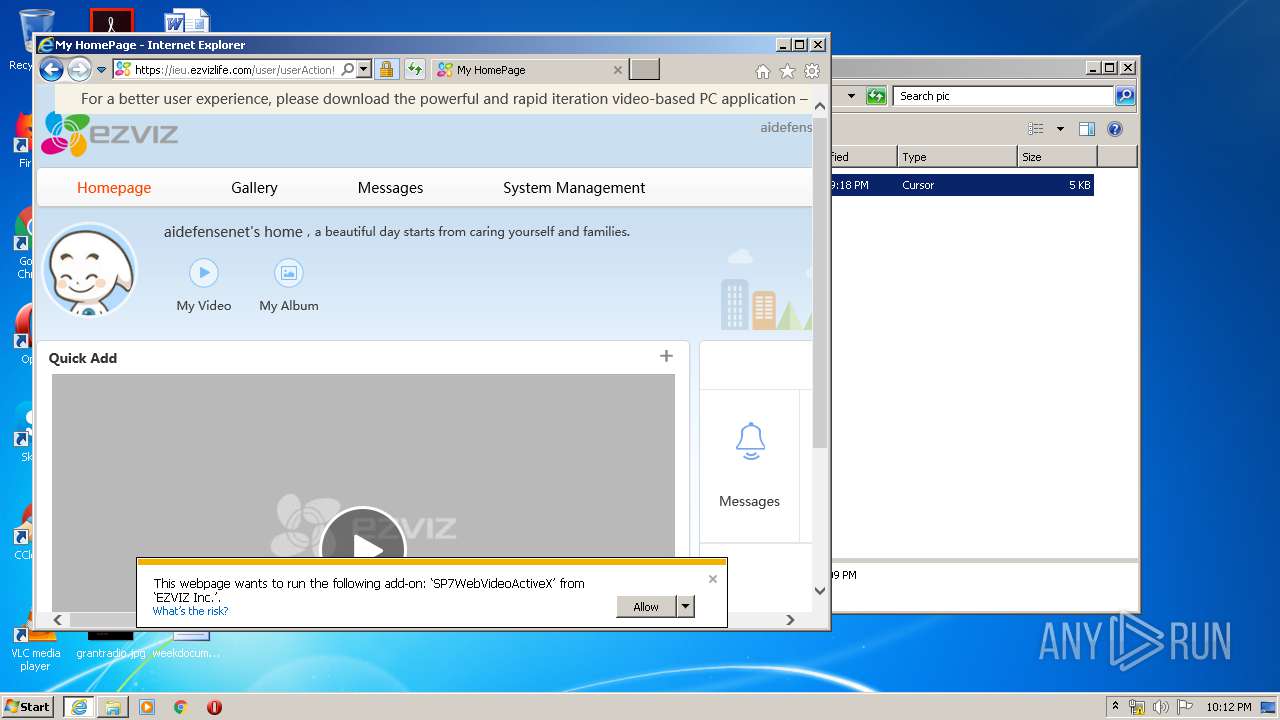Open a new blank tab in IE
This screenshot has width=1280, height=720.
645,70
